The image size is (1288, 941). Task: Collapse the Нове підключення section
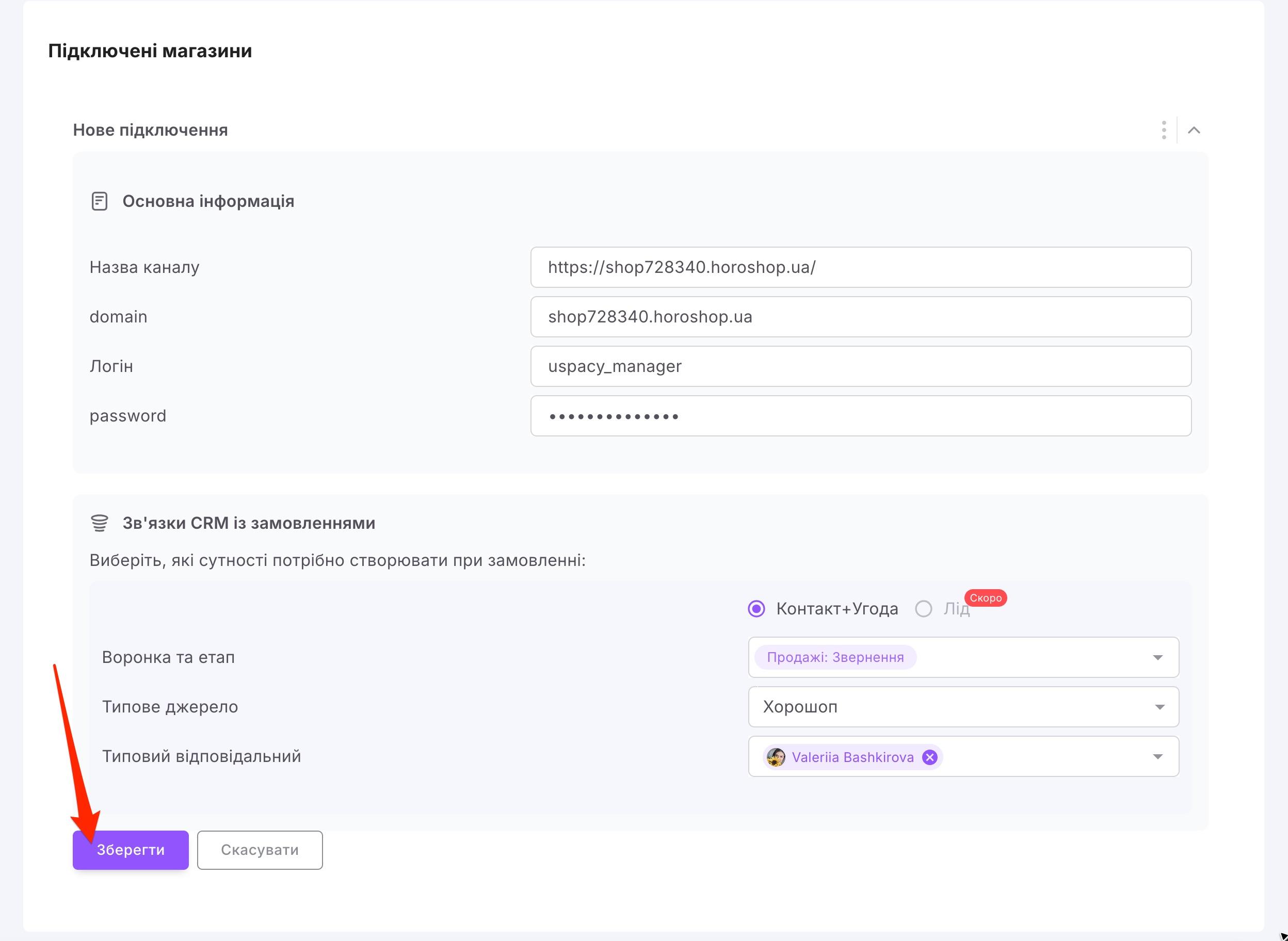click(1194, 131)
